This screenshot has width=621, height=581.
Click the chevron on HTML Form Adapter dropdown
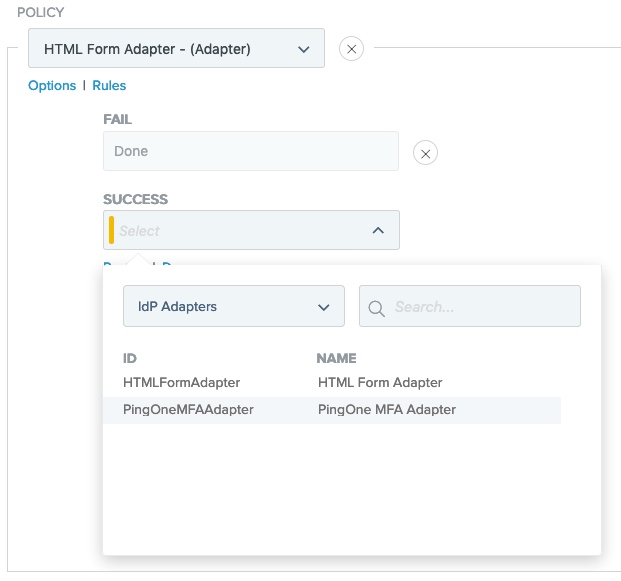pyautogui.click(x=303, y=48)
